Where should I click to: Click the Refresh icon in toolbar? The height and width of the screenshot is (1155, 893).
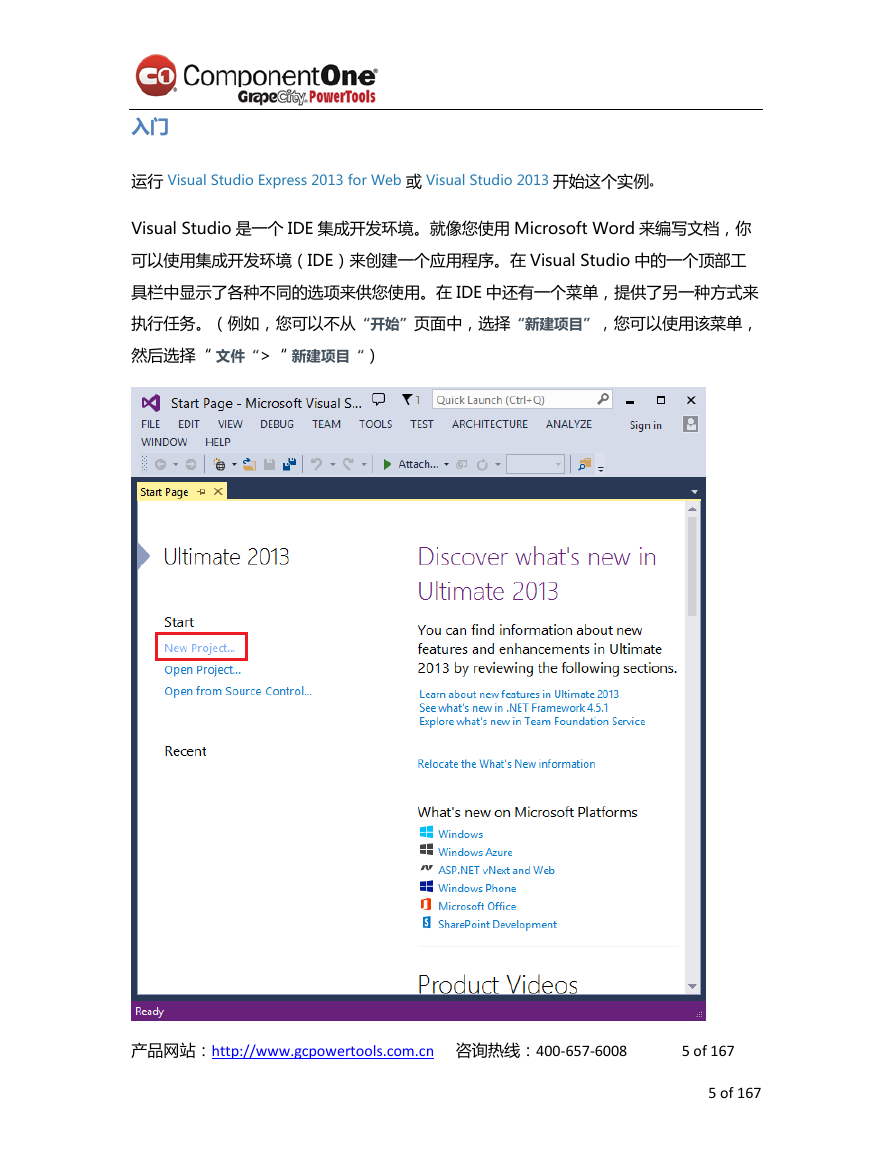click(483, 464)
